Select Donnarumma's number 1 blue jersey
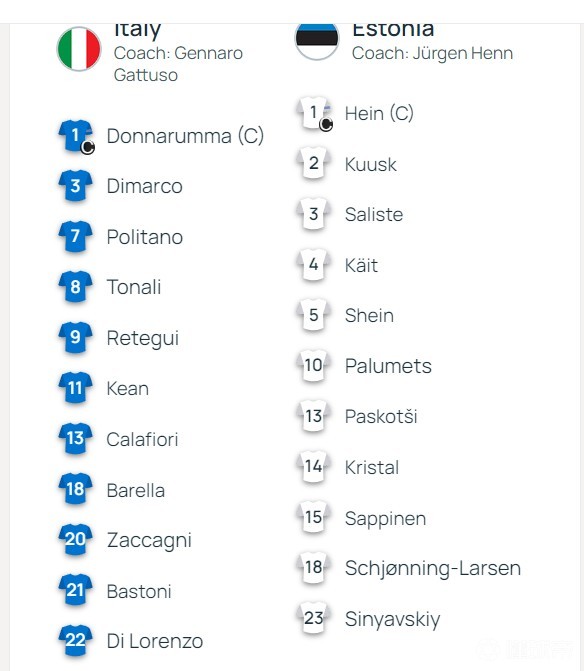 pos(75,136)
